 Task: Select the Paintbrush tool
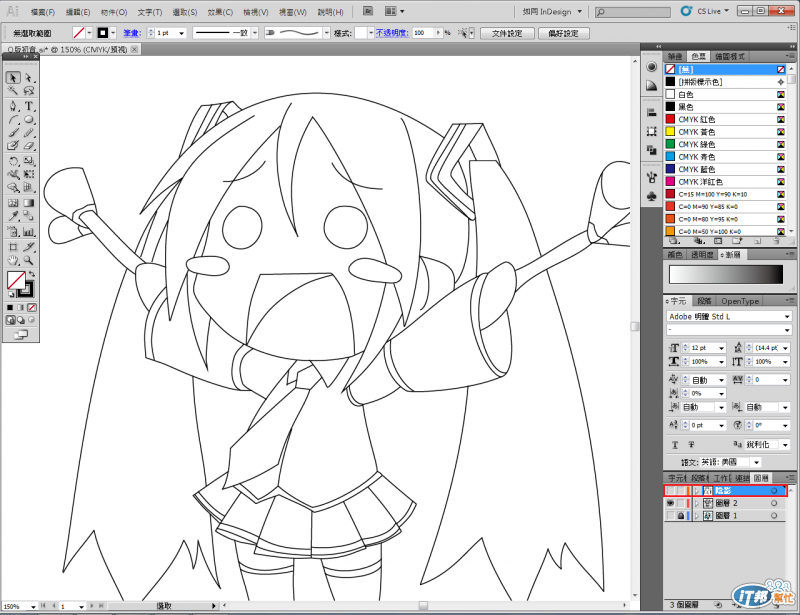tap(13, 133)
